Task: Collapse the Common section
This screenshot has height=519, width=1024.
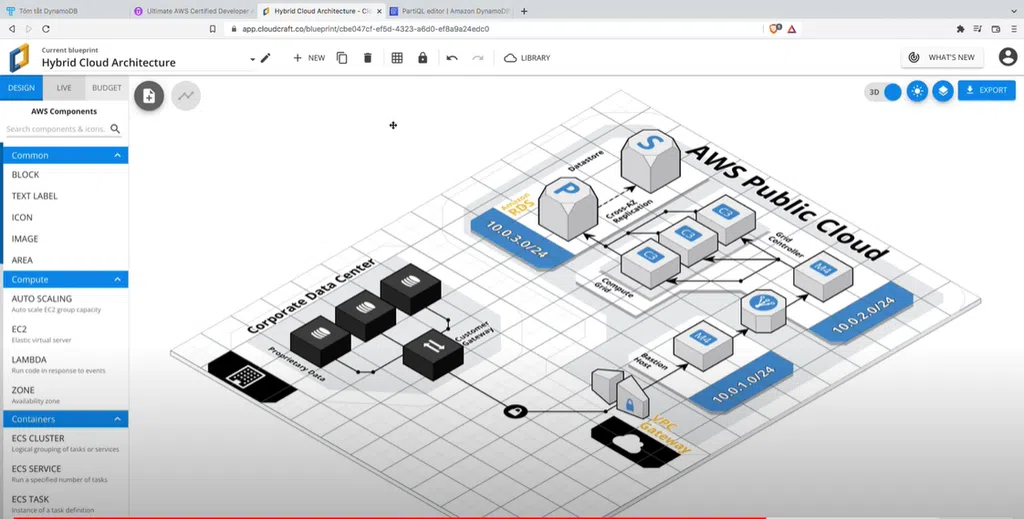Action: click(118, 155)
